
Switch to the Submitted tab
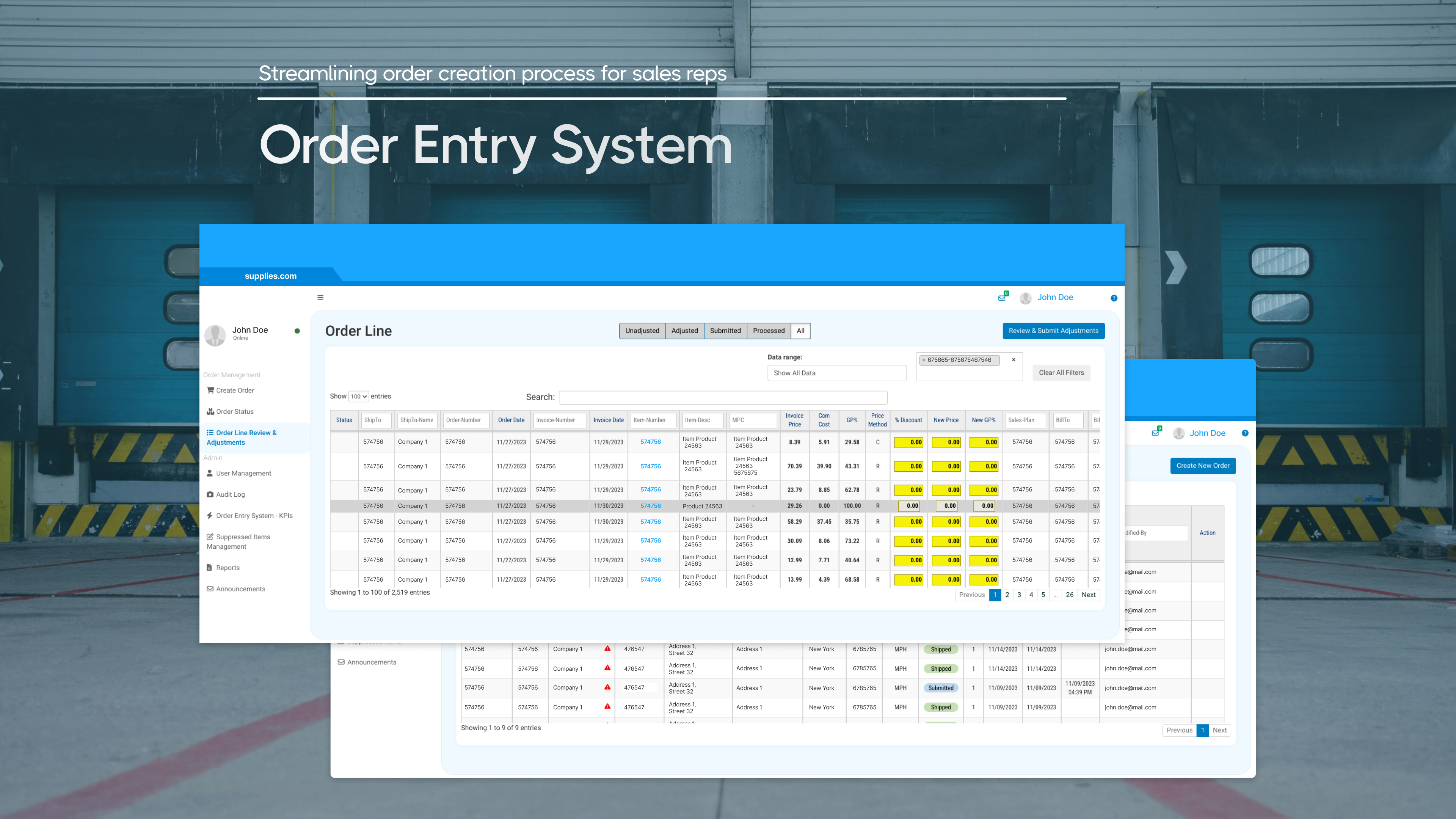tap(725, 331)
